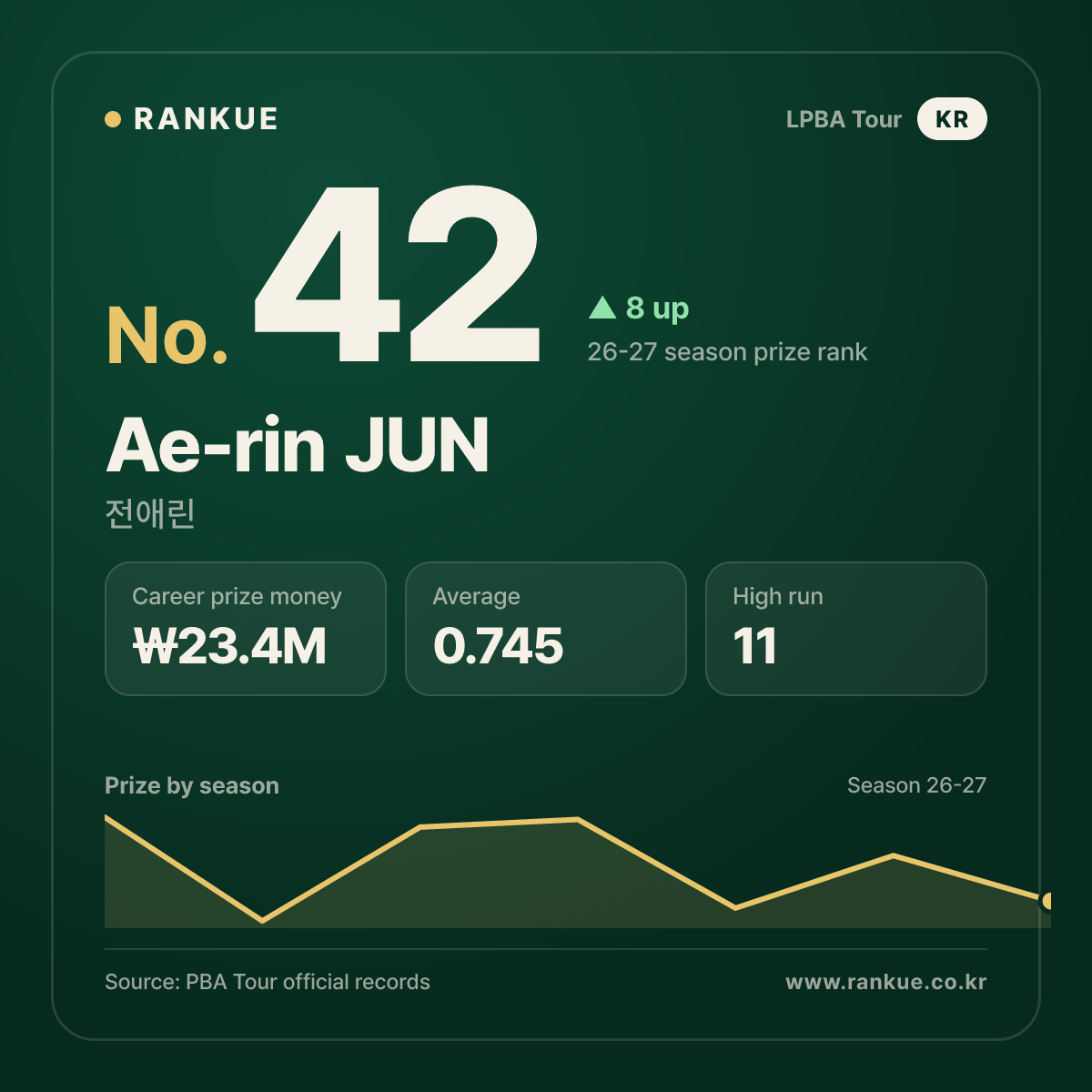The image size is (1092, 1092).
Task: Click '26-27 season prize rank' caption
Action: click(x=727, y=352)
